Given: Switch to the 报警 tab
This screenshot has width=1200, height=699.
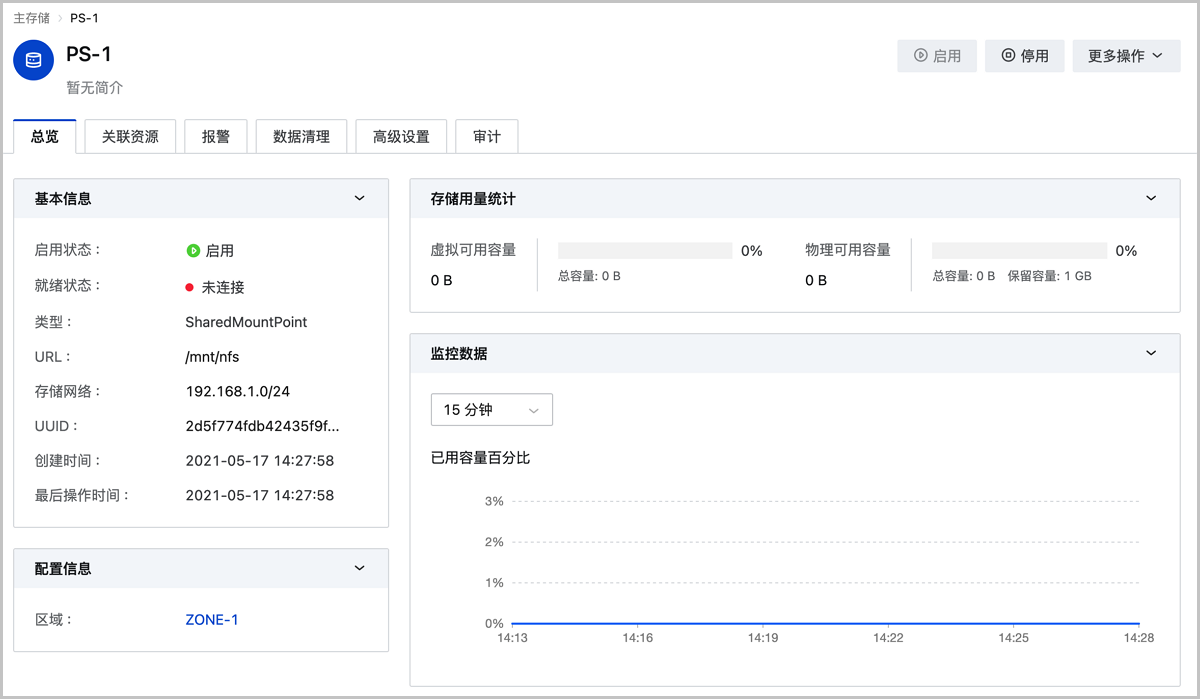Looking at the screenshot, I should 216,137.
